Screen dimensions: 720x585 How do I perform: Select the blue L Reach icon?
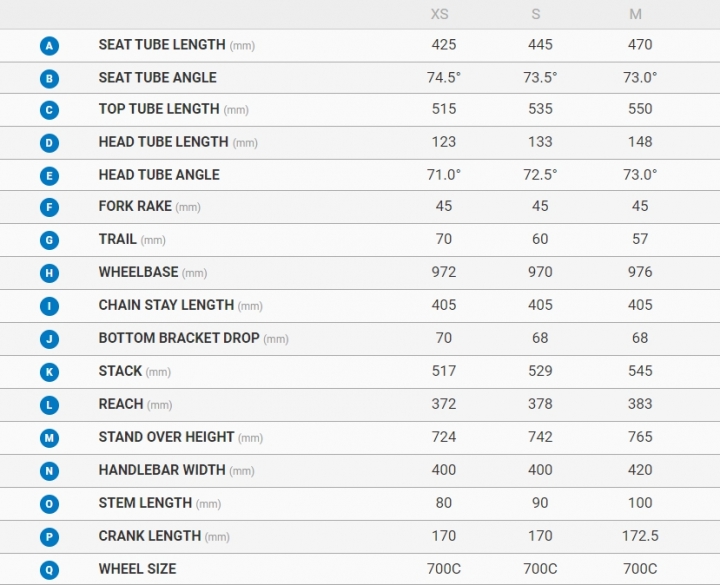tap(49, 405)
